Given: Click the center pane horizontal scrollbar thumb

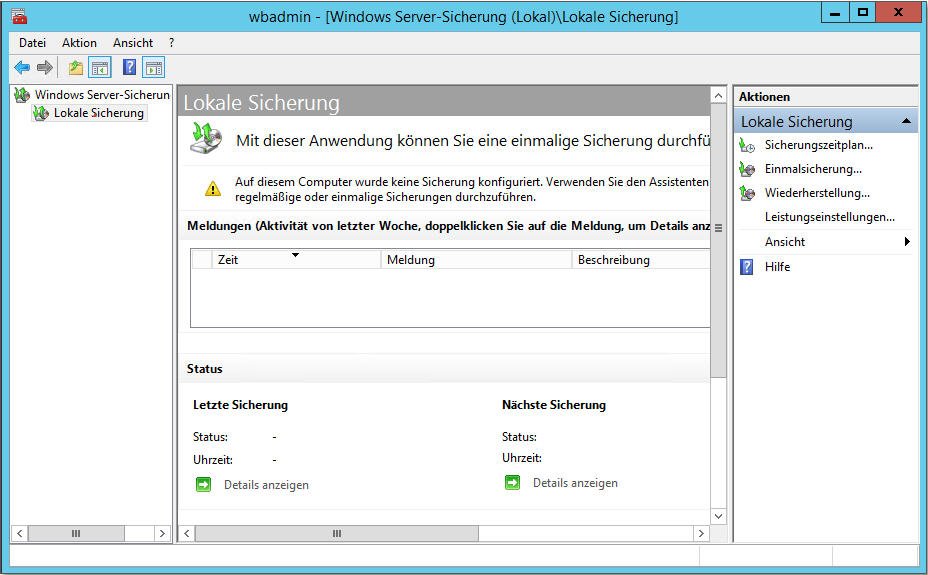Looking at the screenshot, I should coord(337,534).
